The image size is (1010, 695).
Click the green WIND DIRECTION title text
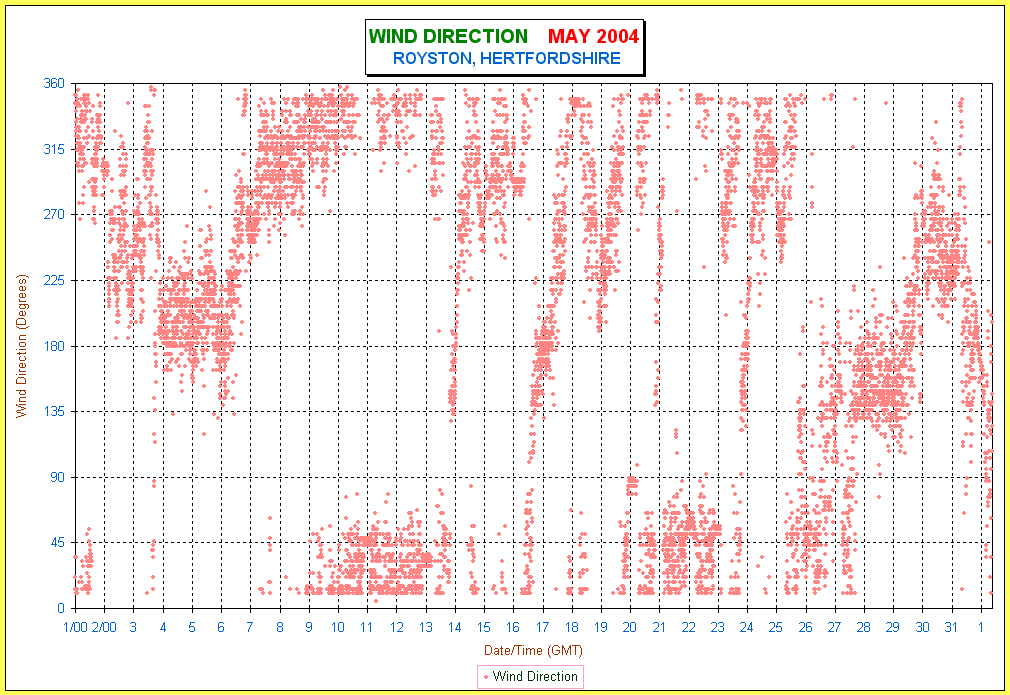[x=448, y=37]
